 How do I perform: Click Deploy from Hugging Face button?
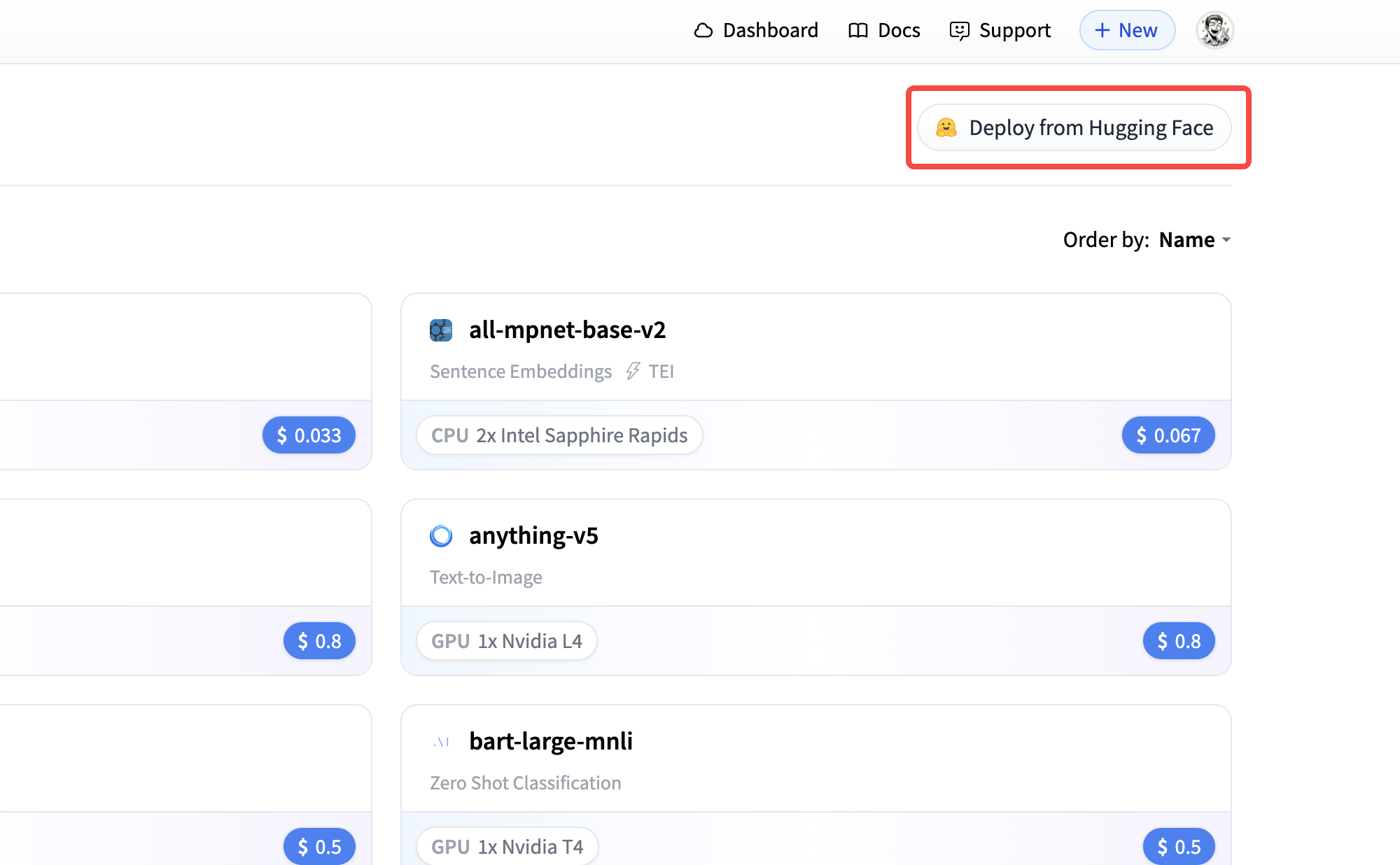1075,127
